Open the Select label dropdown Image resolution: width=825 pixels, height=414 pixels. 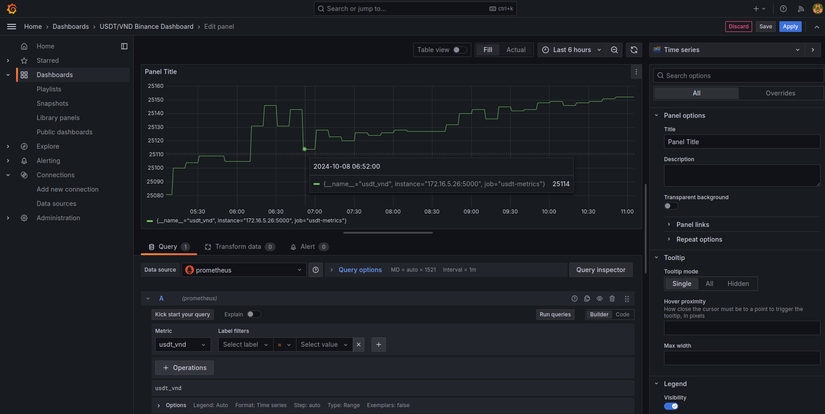pyautogui.click(x=245, y=345)
